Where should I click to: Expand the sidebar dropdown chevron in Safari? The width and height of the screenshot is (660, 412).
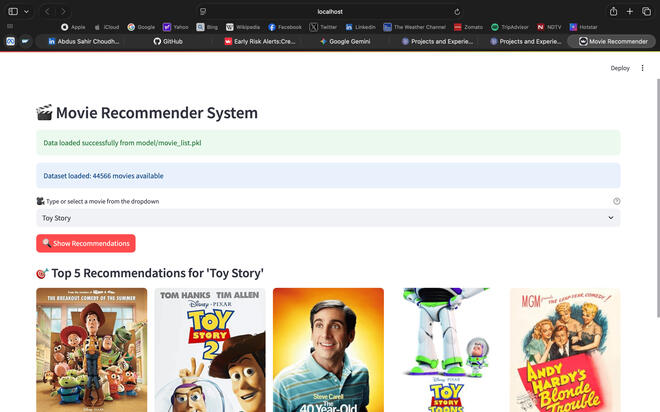[25, 11]
